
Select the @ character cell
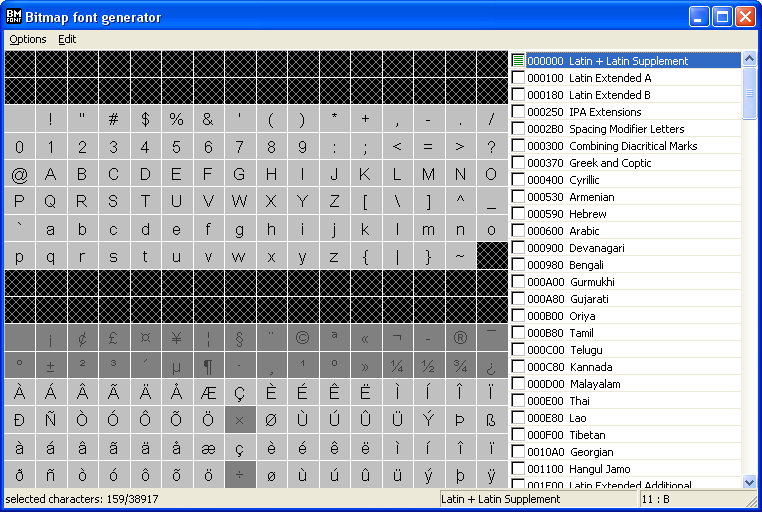(19, 174)
